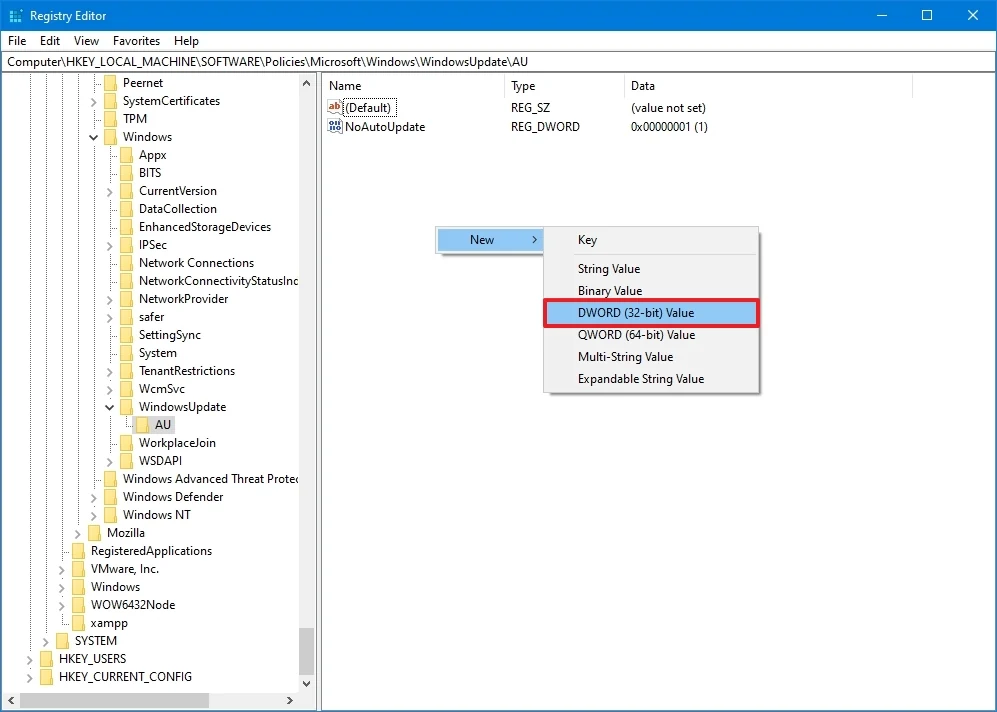
Task: Click the WOW6432Node folder icon
Action: click(79, 605)
